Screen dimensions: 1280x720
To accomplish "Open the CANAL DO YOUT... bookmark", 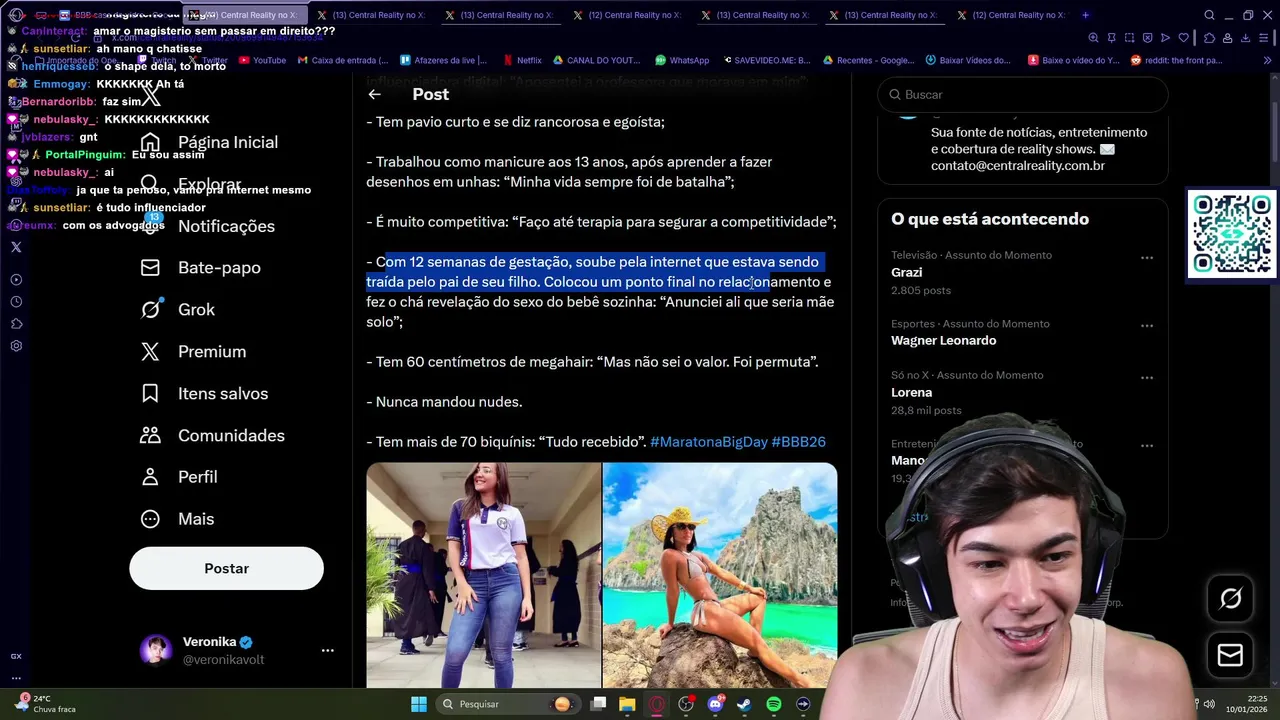I will tap(598, 60).
